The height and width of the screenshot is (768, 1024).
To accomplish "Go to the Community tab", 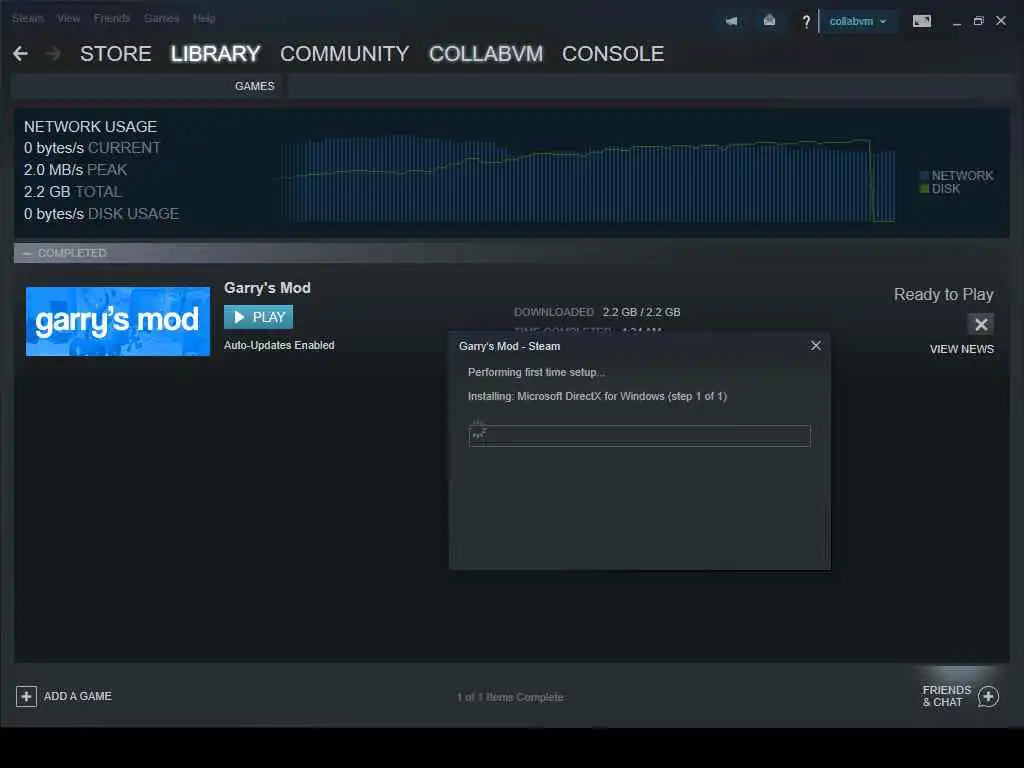I will point(345,54).
